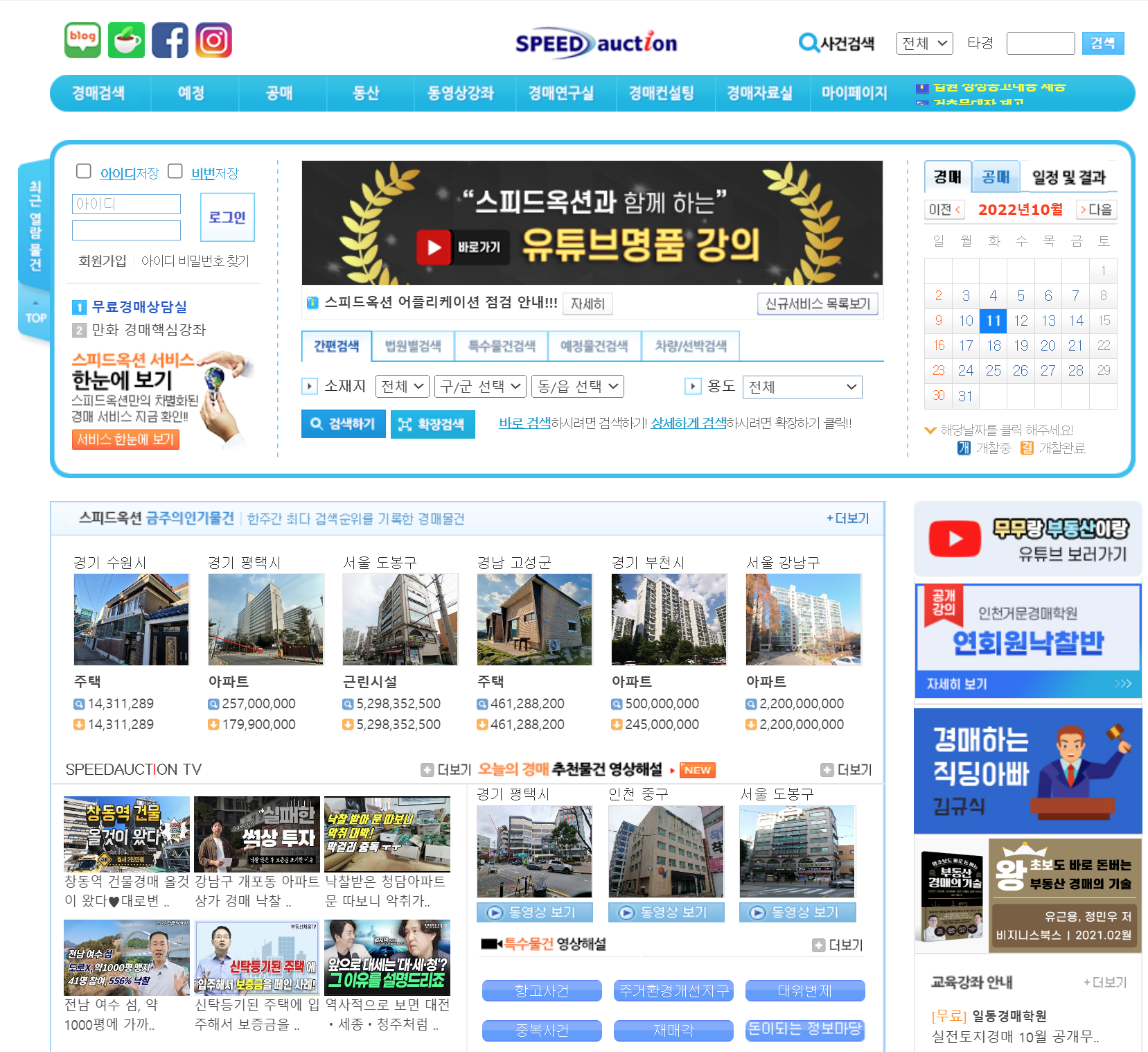
Task: Click the 로그인 button
Action: pyautogui.click(x=227, y=217)
